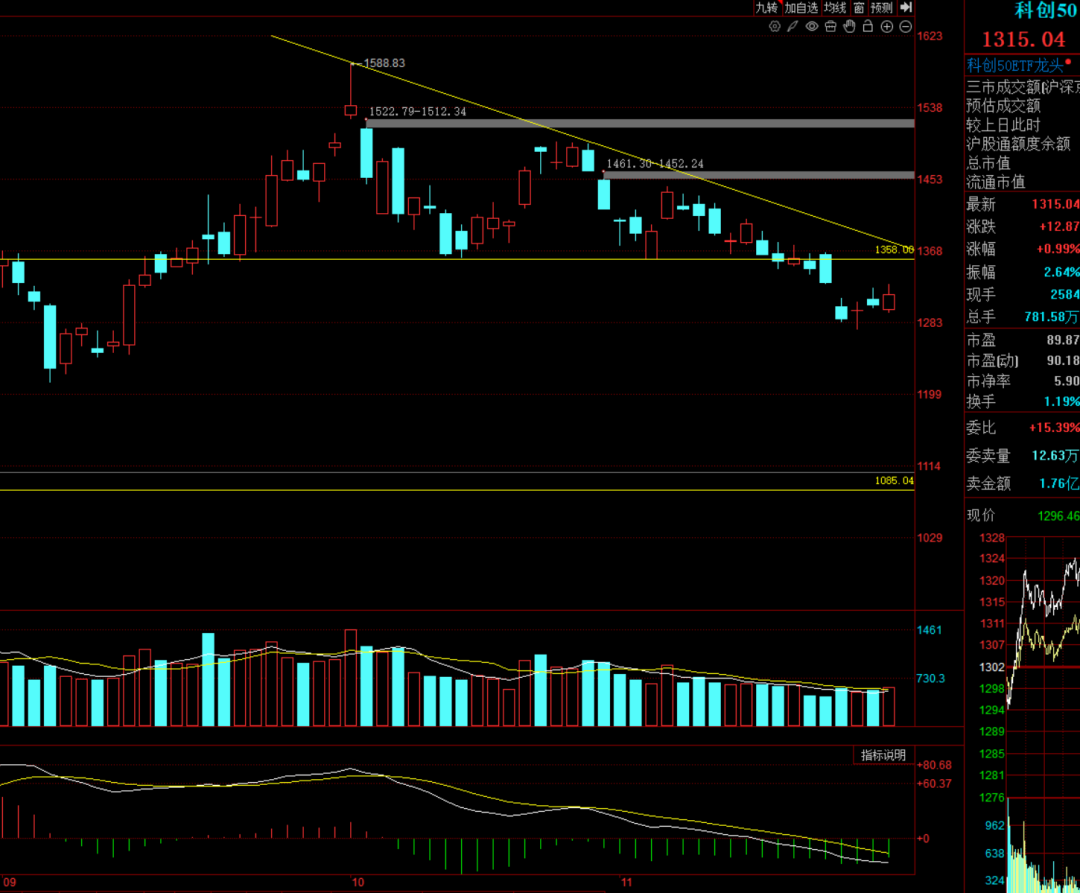
Task: Toggle the eye visibility icon
Action: (811, 26)
